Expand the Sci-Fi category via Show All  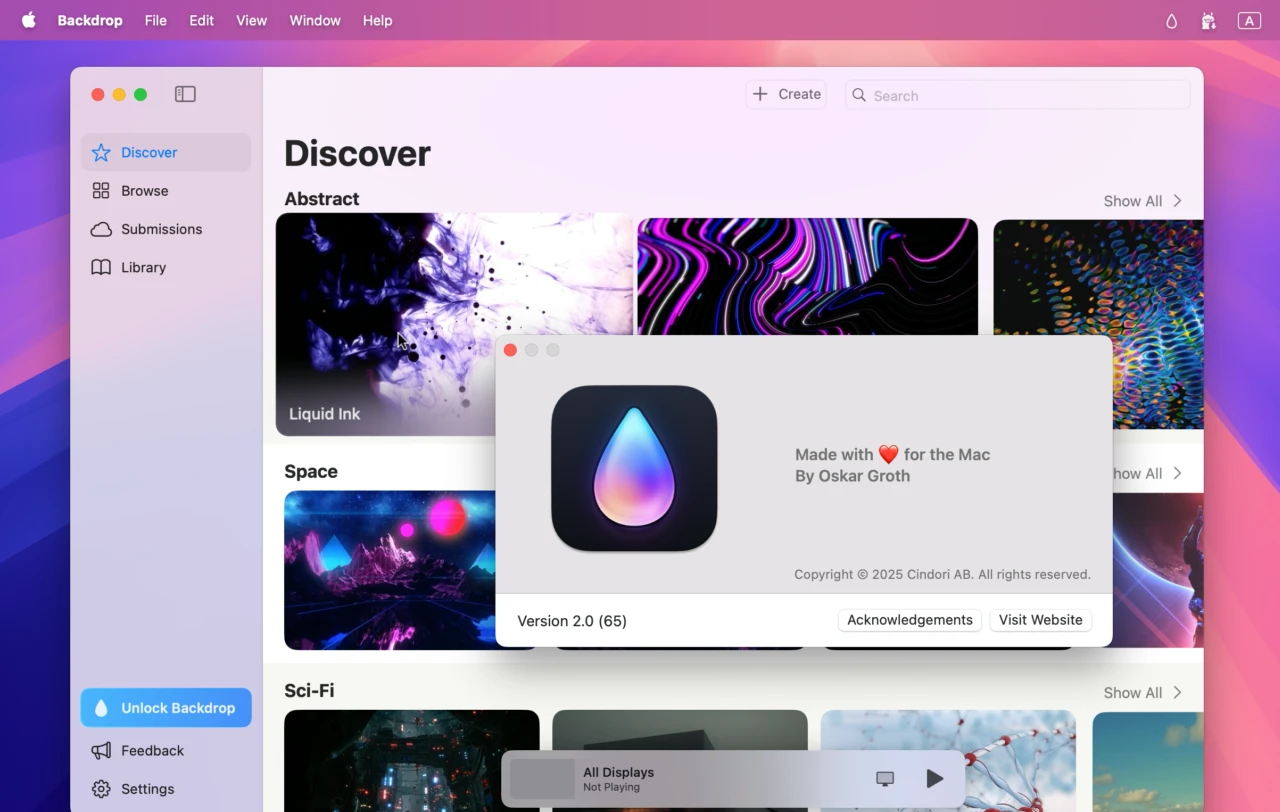pos(1140,692)
